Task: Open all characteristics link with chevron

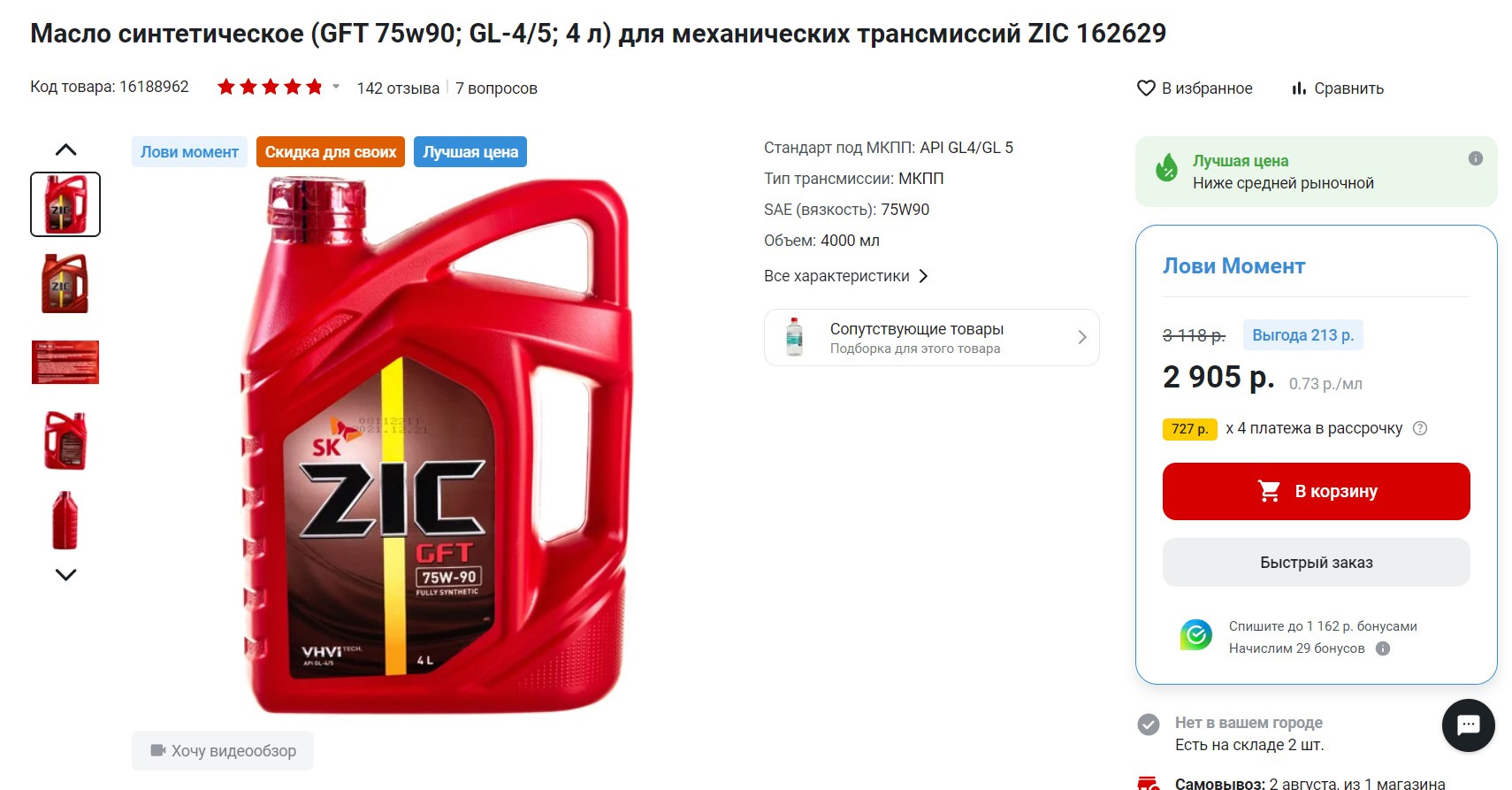Action: 846,276
